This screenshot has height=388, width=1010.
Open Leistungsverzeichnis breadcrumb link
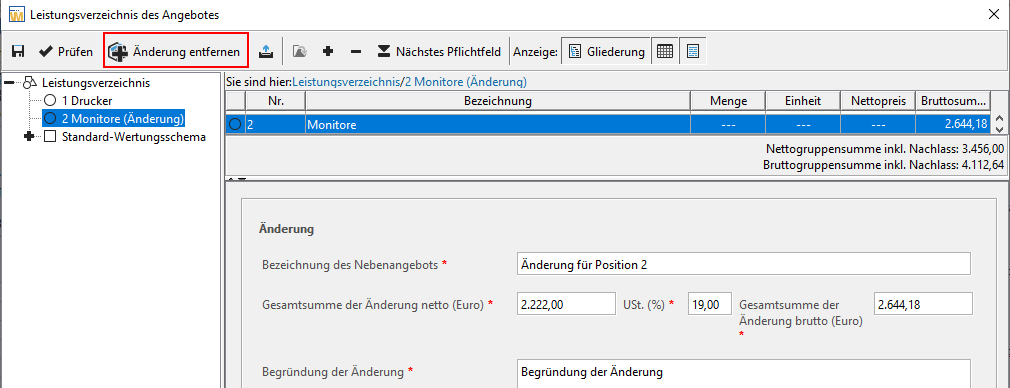click(x=347, y=82)
